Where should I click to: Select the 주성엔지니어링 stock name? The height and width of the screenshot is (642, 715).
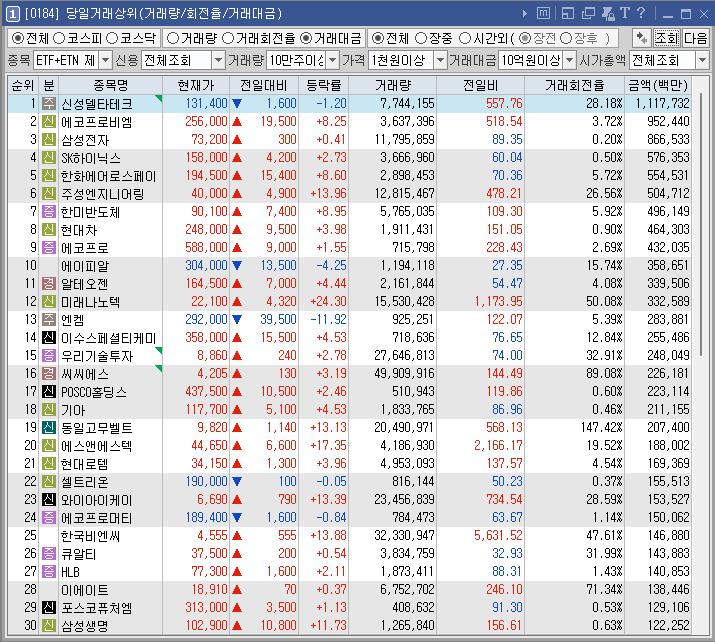[x=103, y=194]
